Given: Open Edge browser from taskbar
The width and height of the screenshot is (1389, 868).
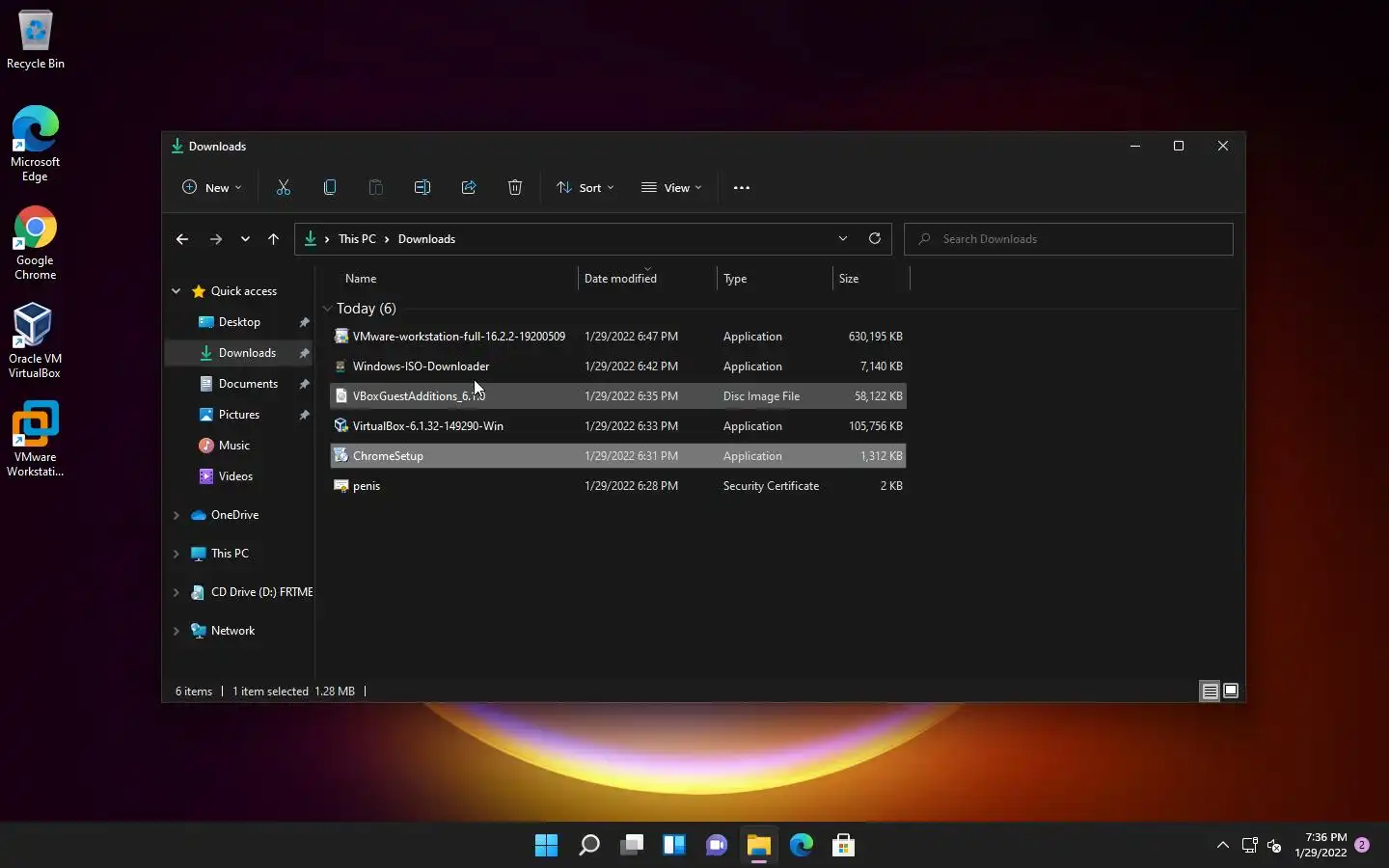Looking at the screenshot, I should click(801, 845).
